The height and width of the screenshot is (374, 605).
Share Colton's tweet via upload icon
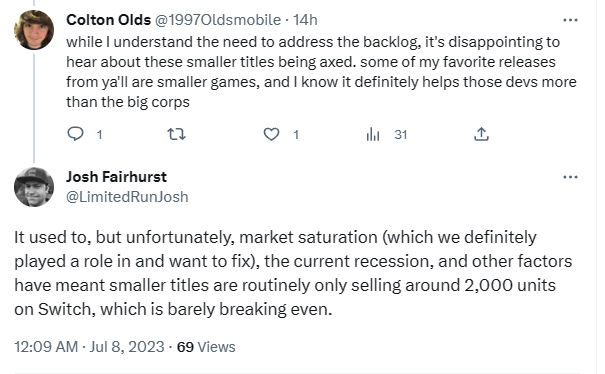pyautogui.click(x=481, y=134)
